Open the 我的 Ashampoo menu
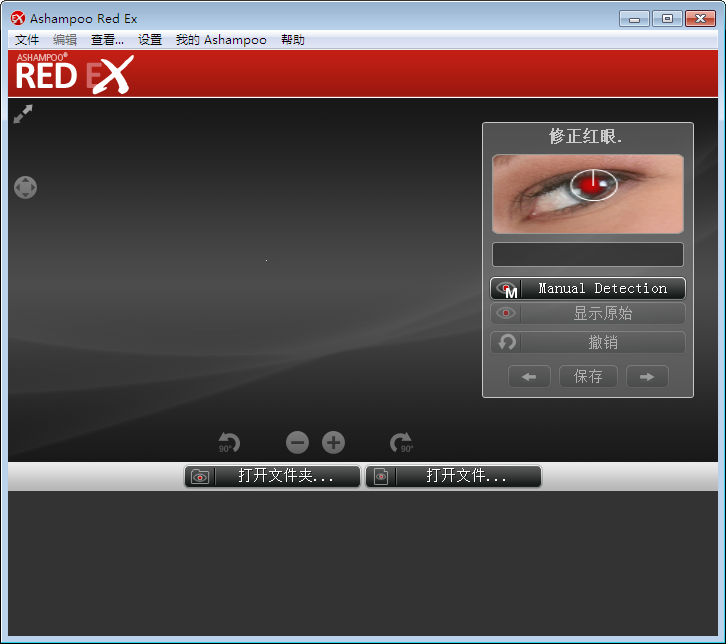Viewport: 726px width, 644px height. [x=221, y=40]
